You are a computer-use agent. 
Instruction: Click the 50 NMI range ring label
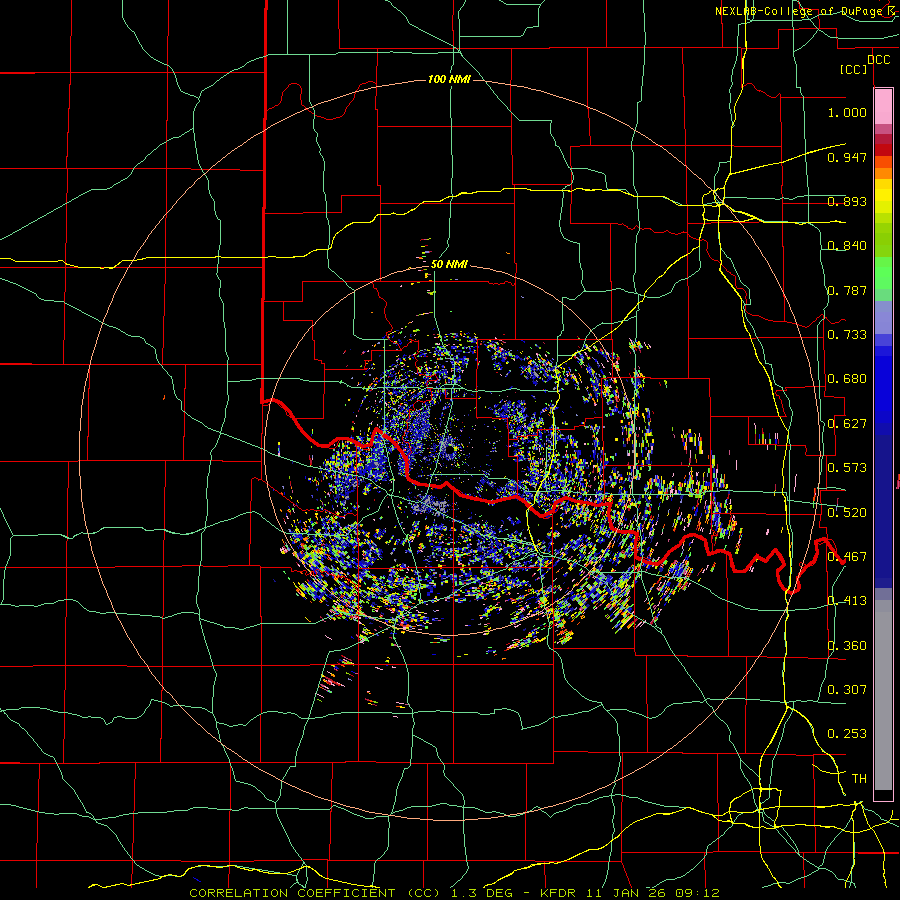[449, 264]
